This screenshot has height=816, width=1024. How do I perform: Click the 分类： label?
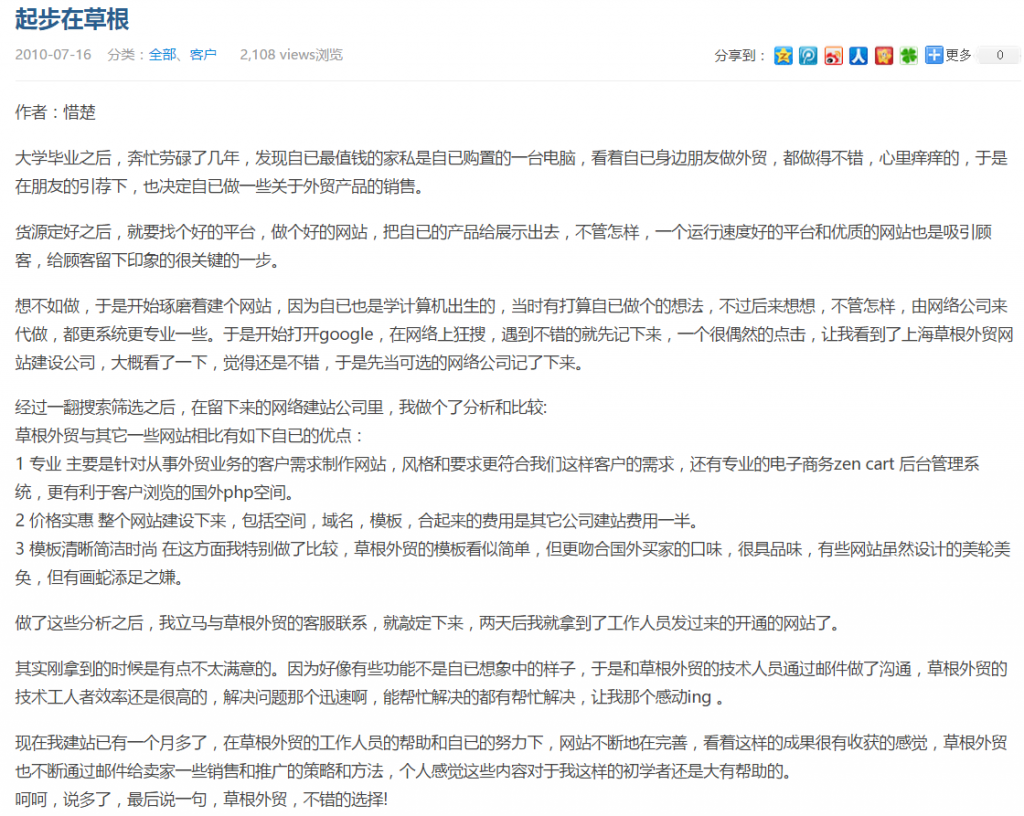click(127, 55)
